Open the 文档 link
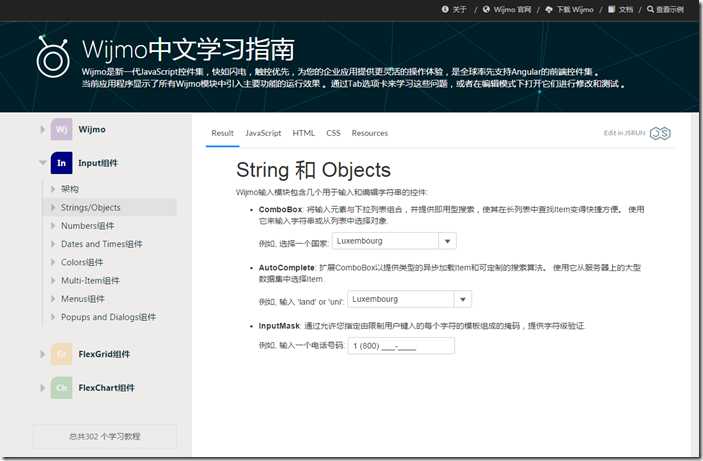The width and height of the screenshot is (703, 461). coord(625,9)
